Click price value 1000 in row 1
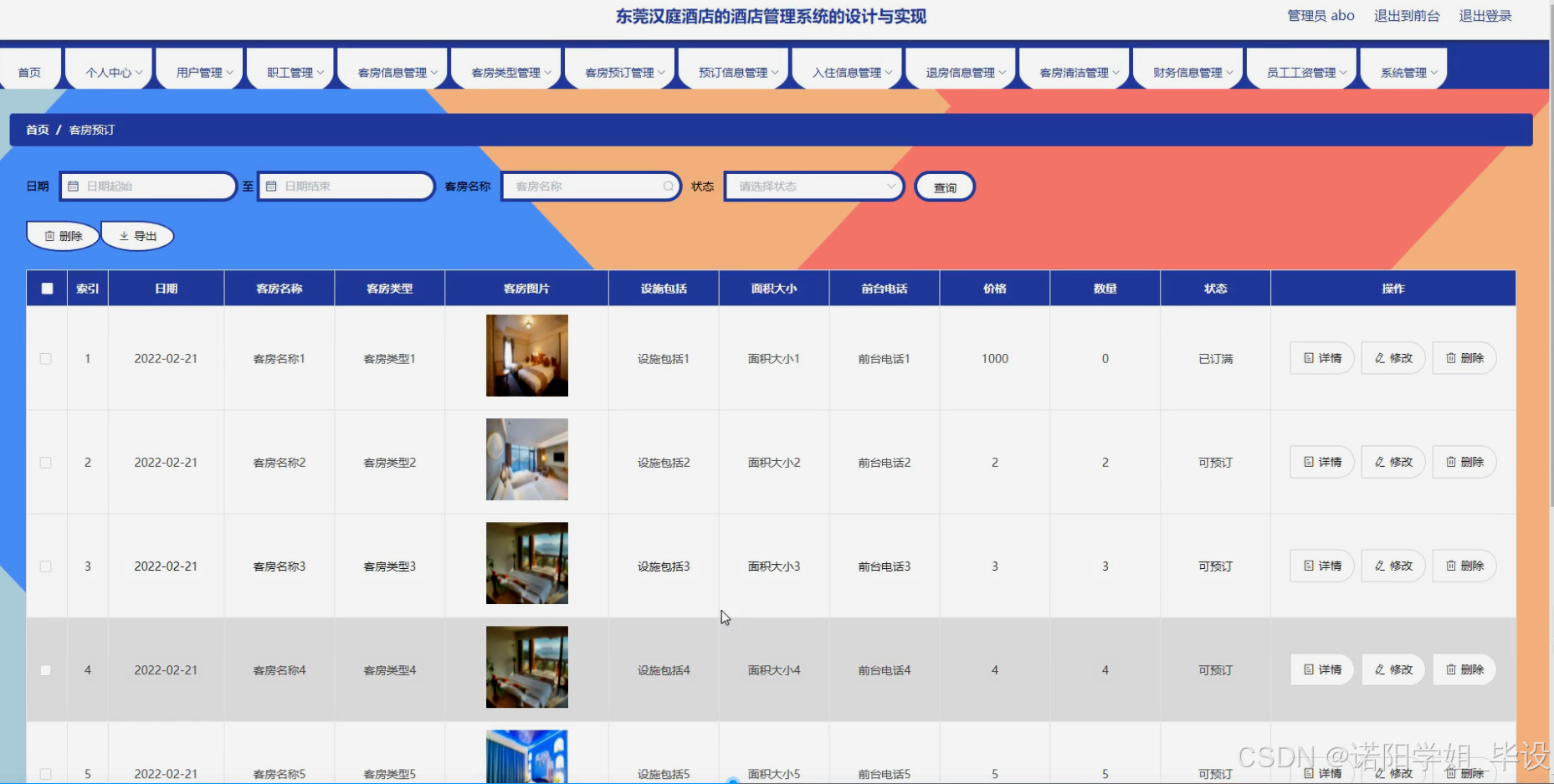The image size is (1554, 784). click(x=995, y=359)
